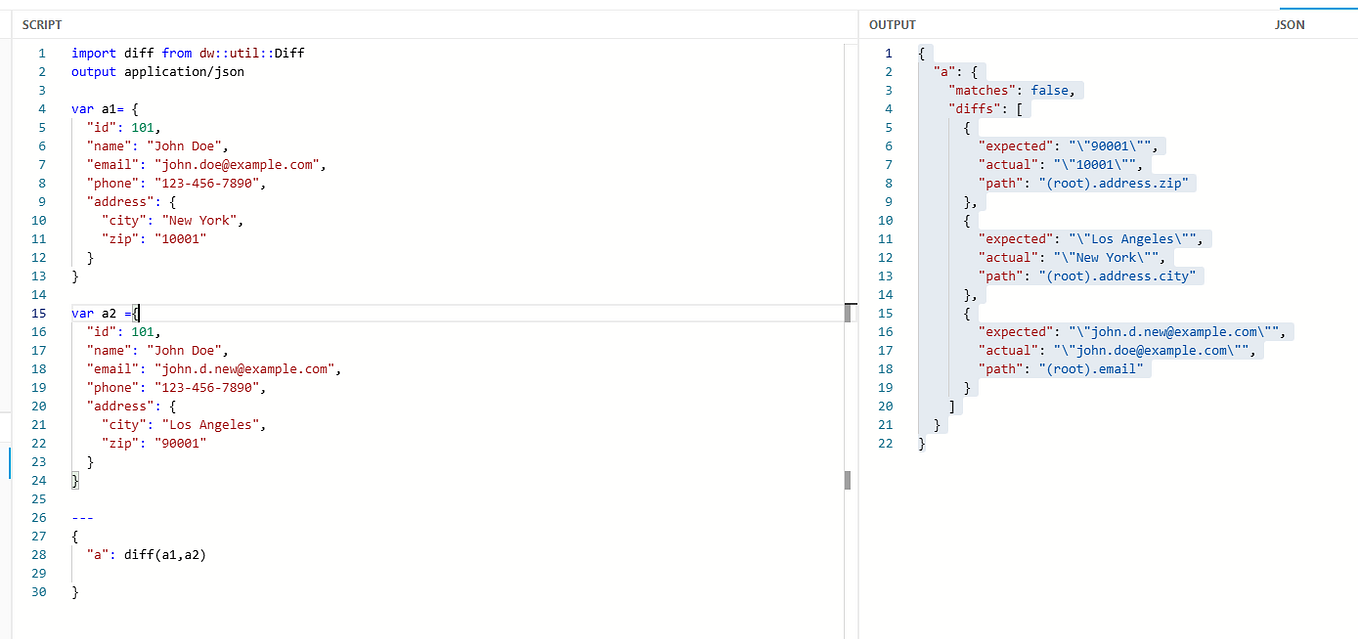
Task: Switch to the JSON output tab
Action: click(x=1289, y=24)
